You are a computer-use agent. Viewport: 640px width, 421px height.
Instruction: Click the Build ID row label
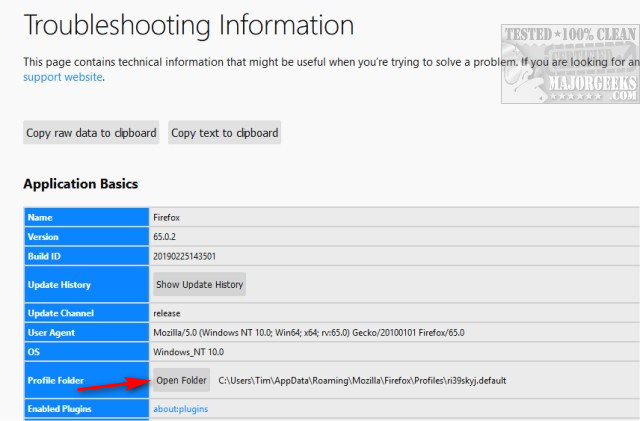(x=87, y=256)
